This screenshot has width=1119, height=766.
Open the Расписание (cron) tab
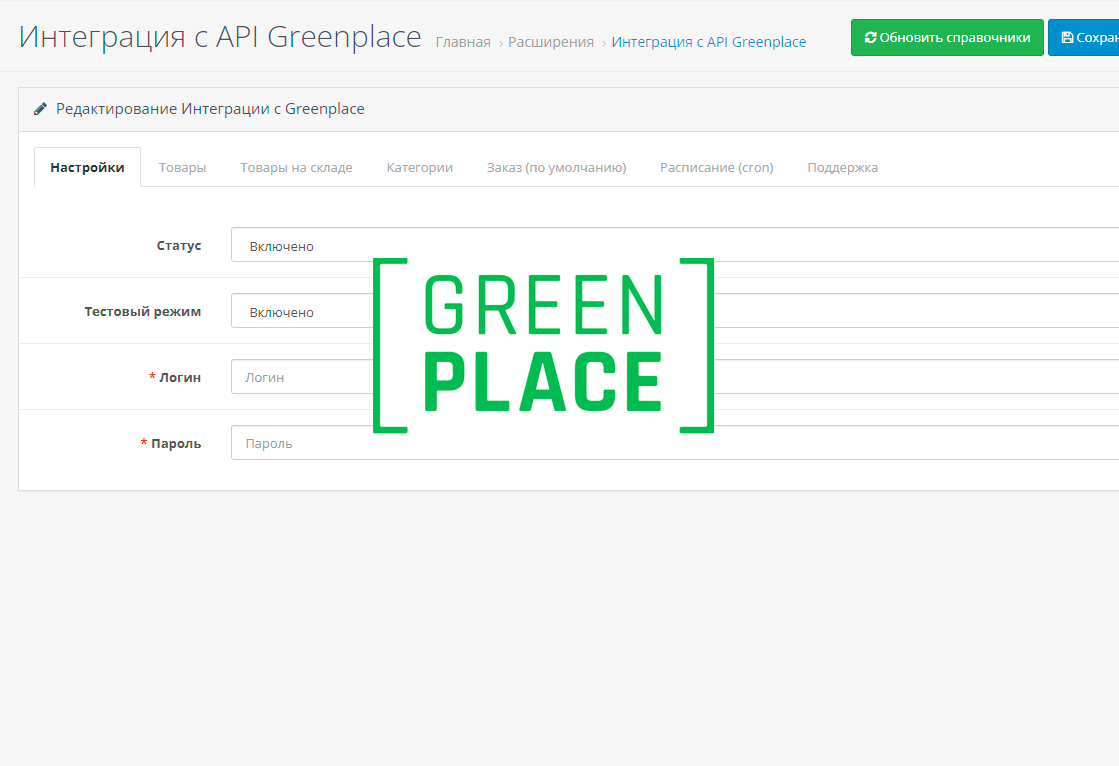coord(717,167)
